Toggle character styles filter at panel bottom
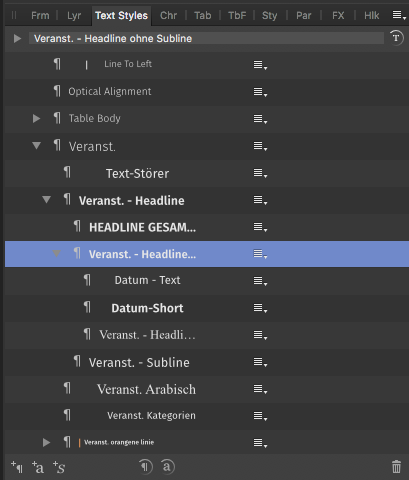This screenshot has height=480, width=409. click(167, 467)
